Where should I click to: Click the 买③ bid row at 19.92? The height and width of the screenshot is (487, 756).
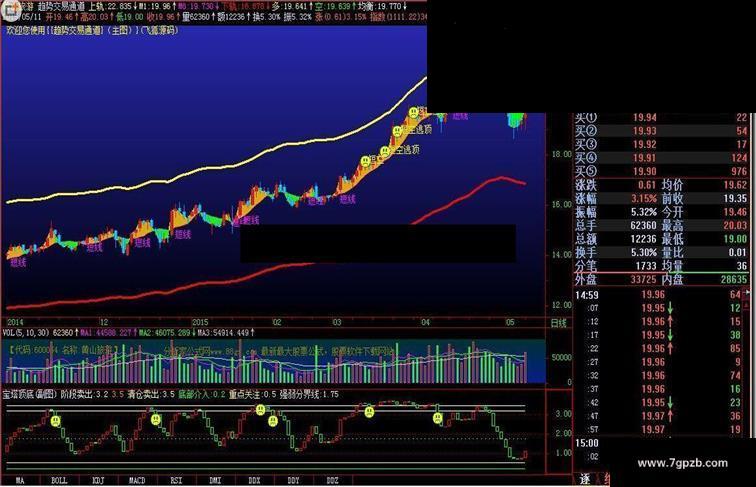point(661,145)
